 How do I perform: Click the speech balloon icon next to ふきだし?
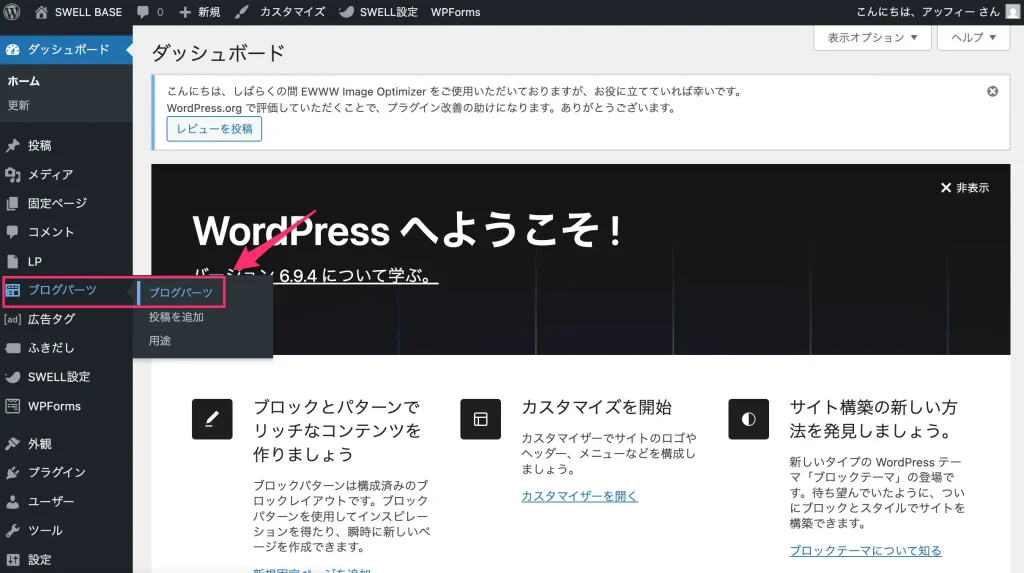coord(12,348)
